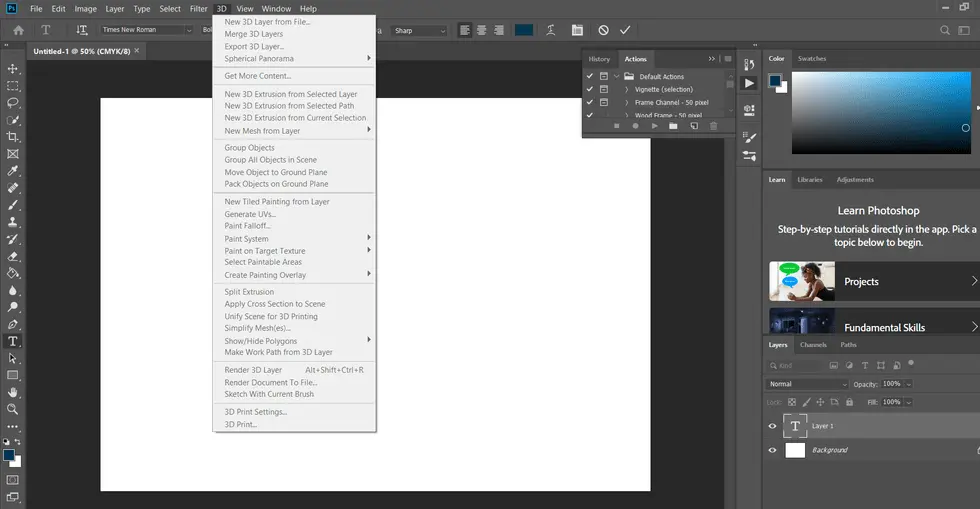Toggle Frame Channel action checkmark
Image resolution: width=980 pixels, height=509 pixels.
tap(589, 102)
